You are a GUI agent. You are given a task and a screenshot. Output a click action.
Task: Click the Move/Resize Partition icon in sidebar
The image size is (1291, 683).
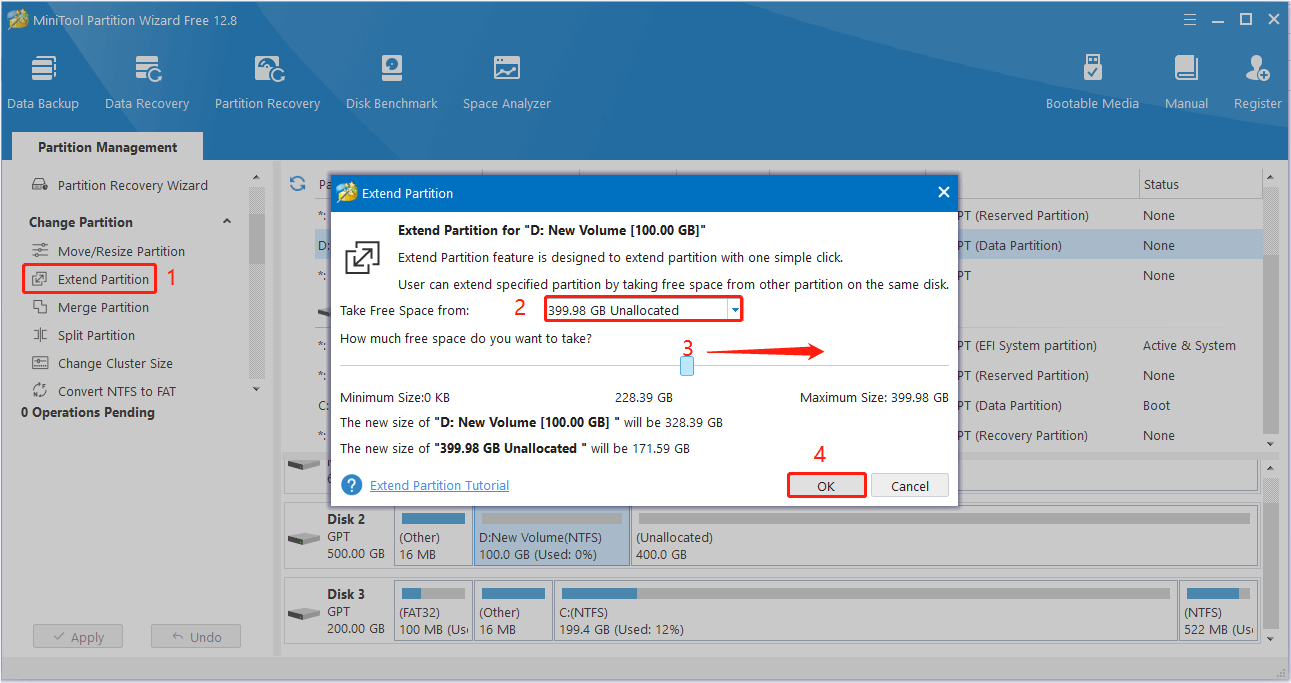(40, 251)
